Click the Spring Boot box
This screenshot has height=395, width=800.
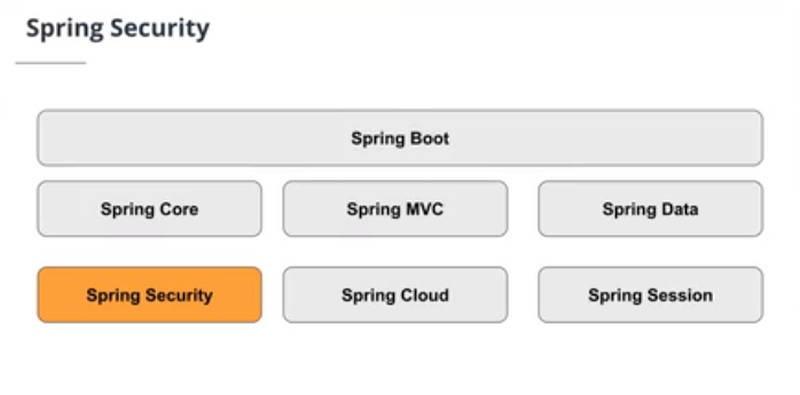[x=400, y=138]
